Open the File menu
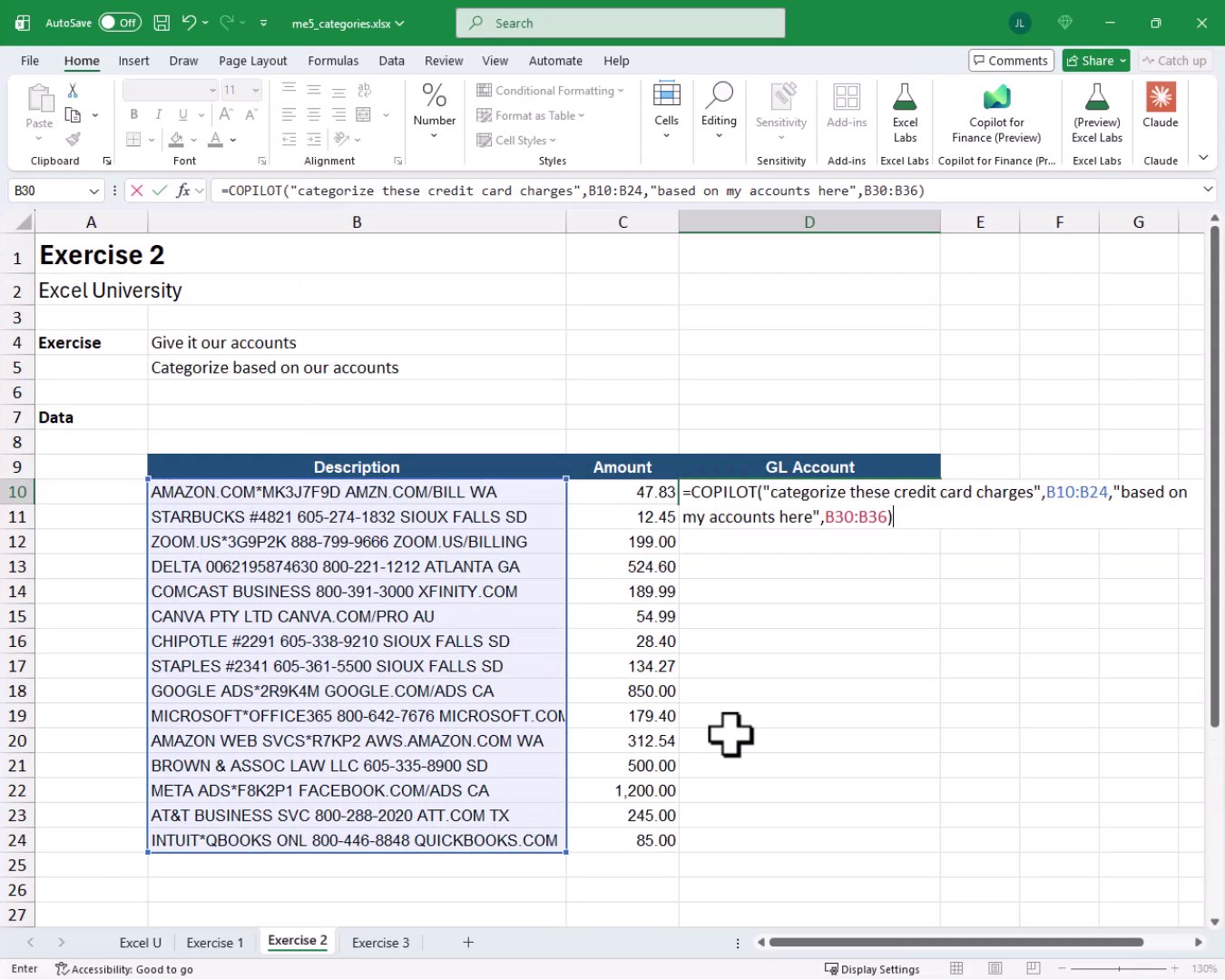The image size is (1225, 980). [30, 61]
